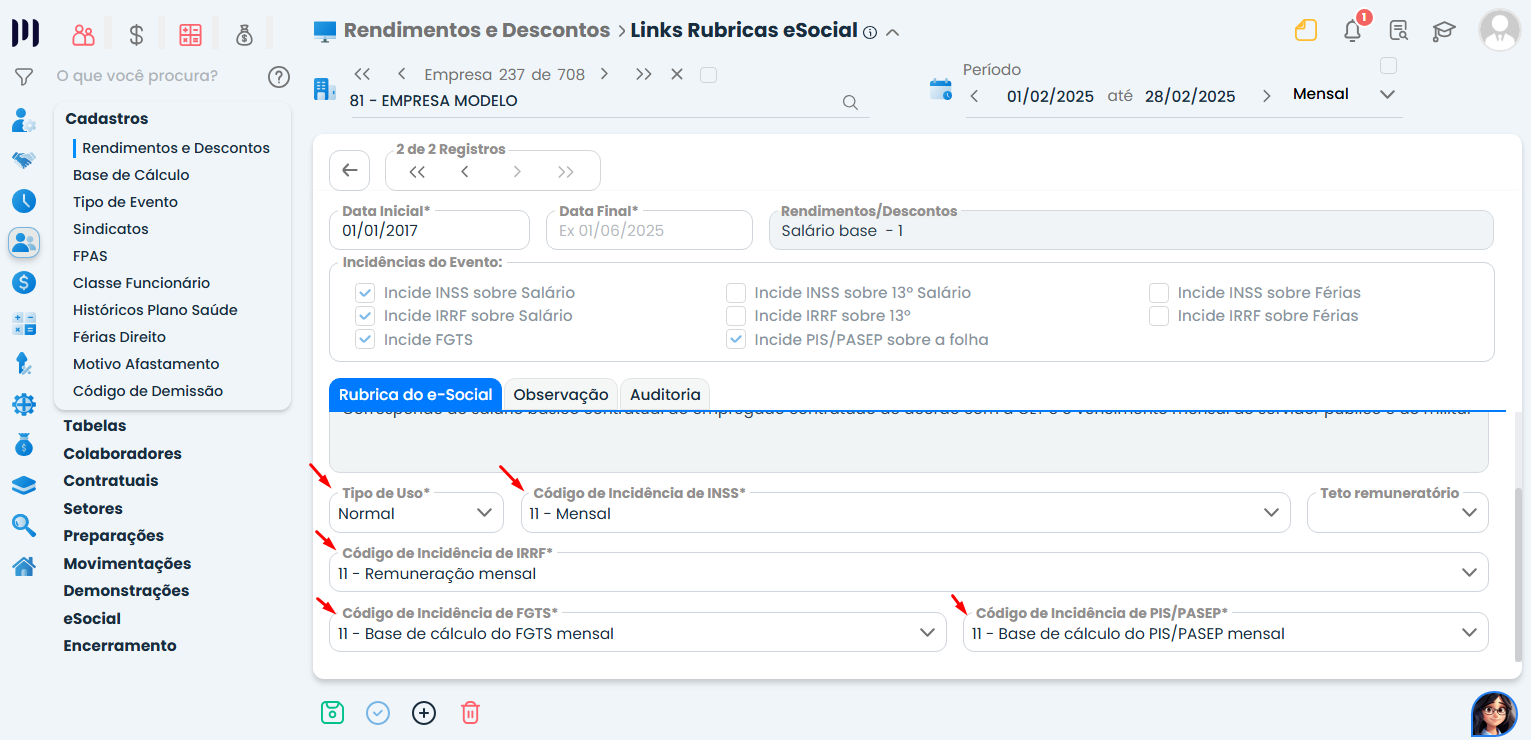This screenshot has height=740, width=1531.
Task: Jump to the first record
Action: point(417,172)
